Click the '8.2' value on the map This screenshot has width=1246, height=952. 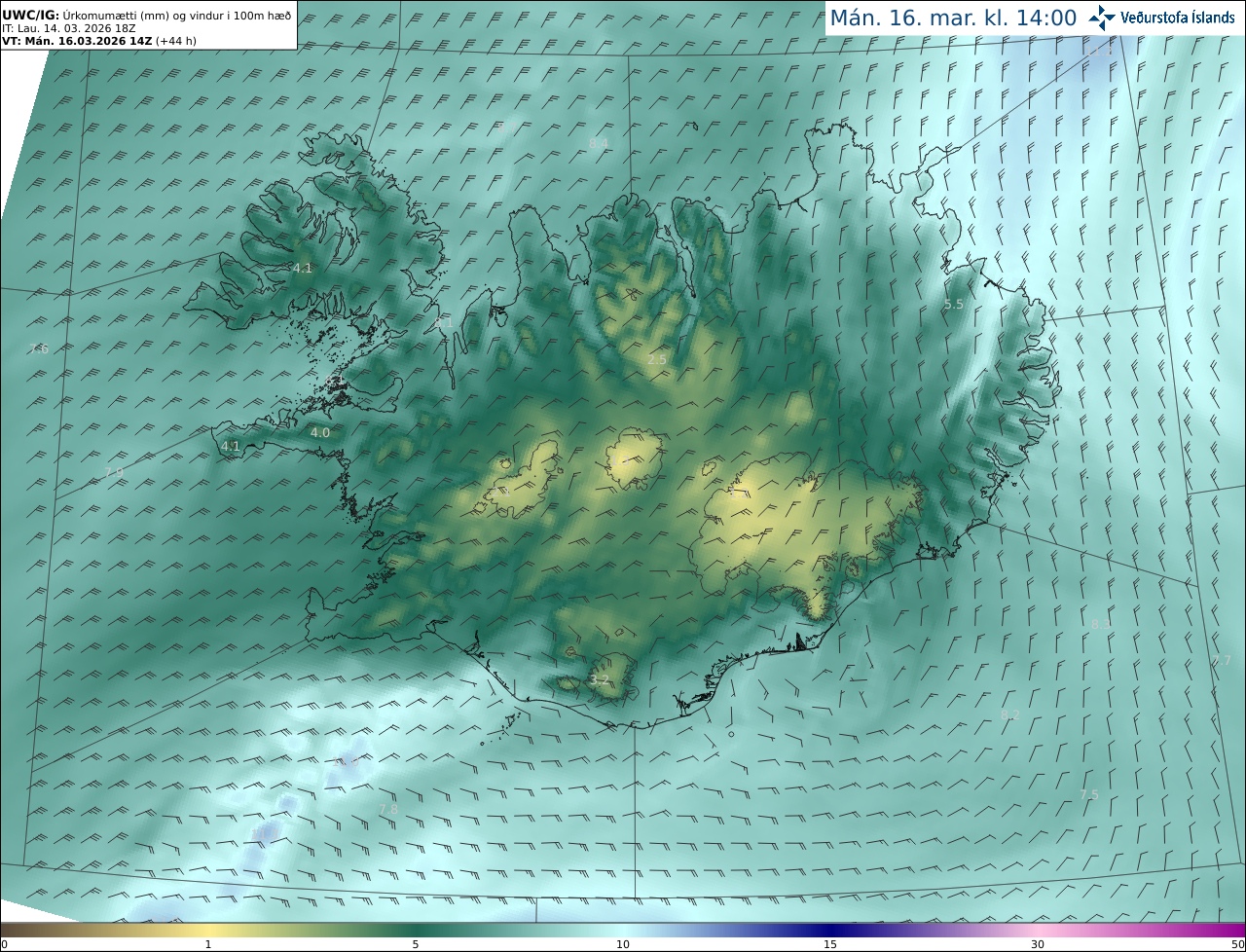point(1010,714)
